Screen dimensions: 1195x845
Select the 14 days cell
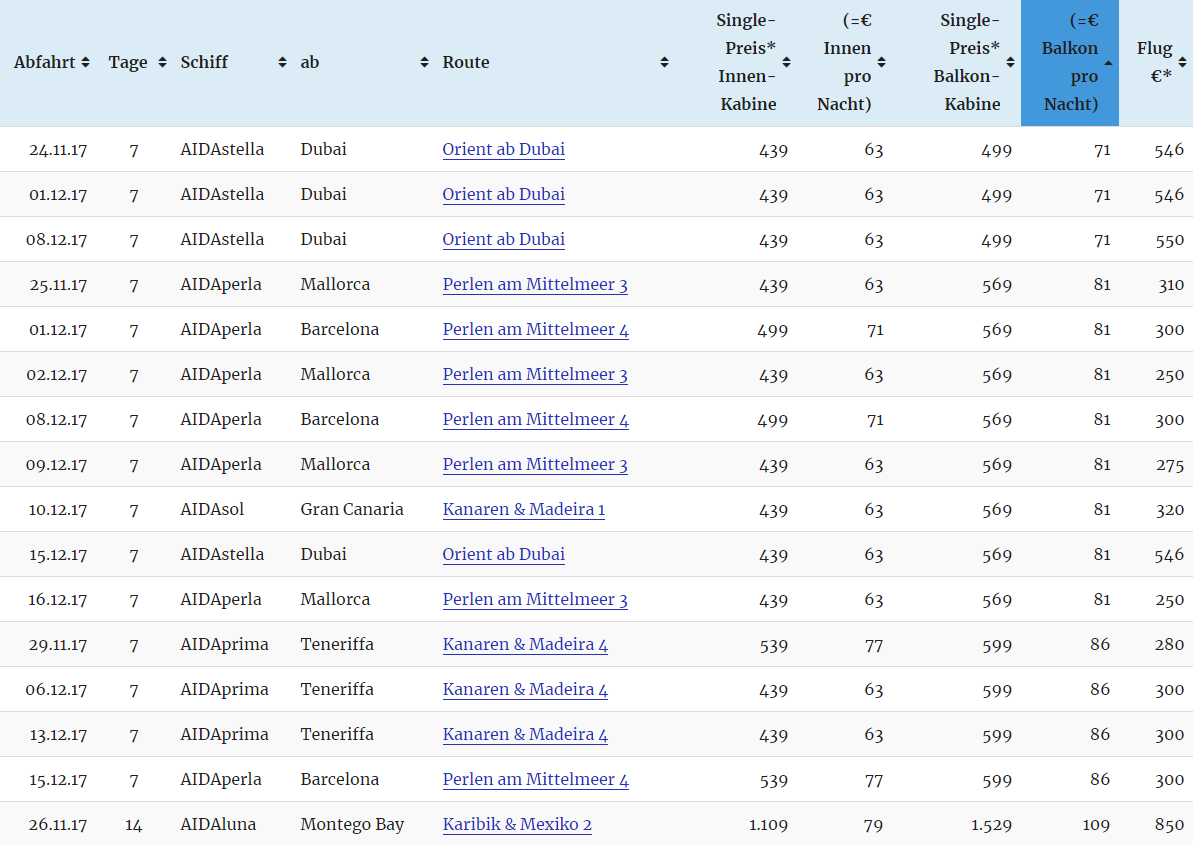pos(134,824)
